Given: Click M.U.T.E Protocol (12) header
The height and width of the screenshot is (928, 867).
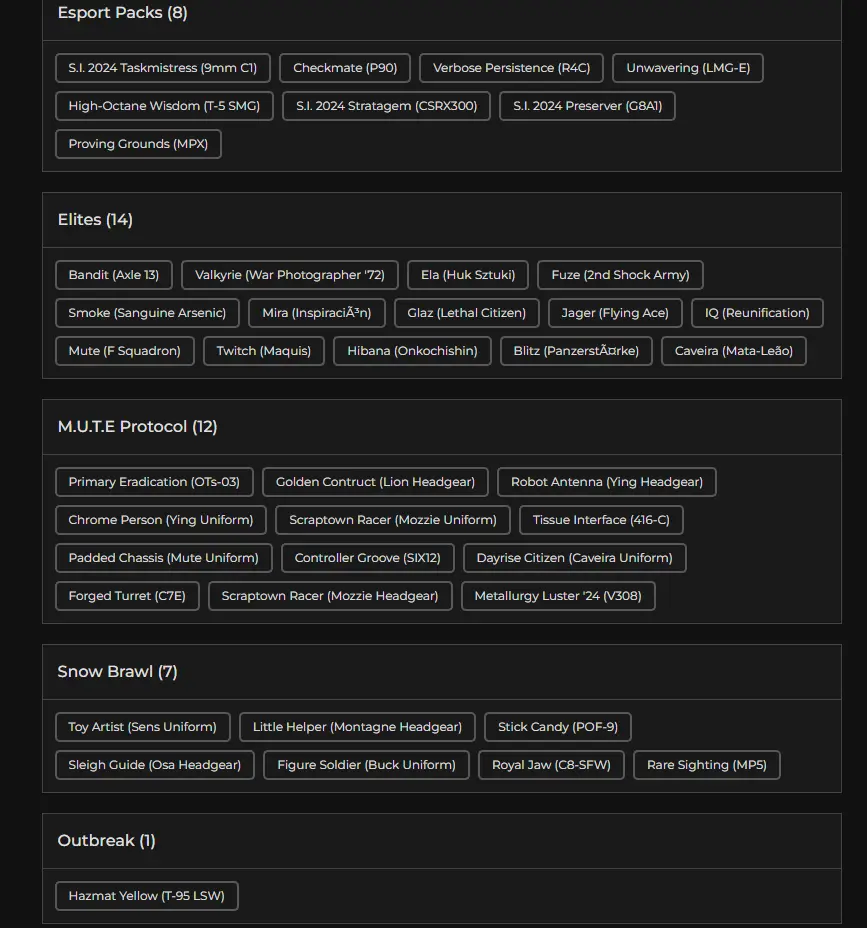Looking at the screenshot, I should [x=137, y=427].
